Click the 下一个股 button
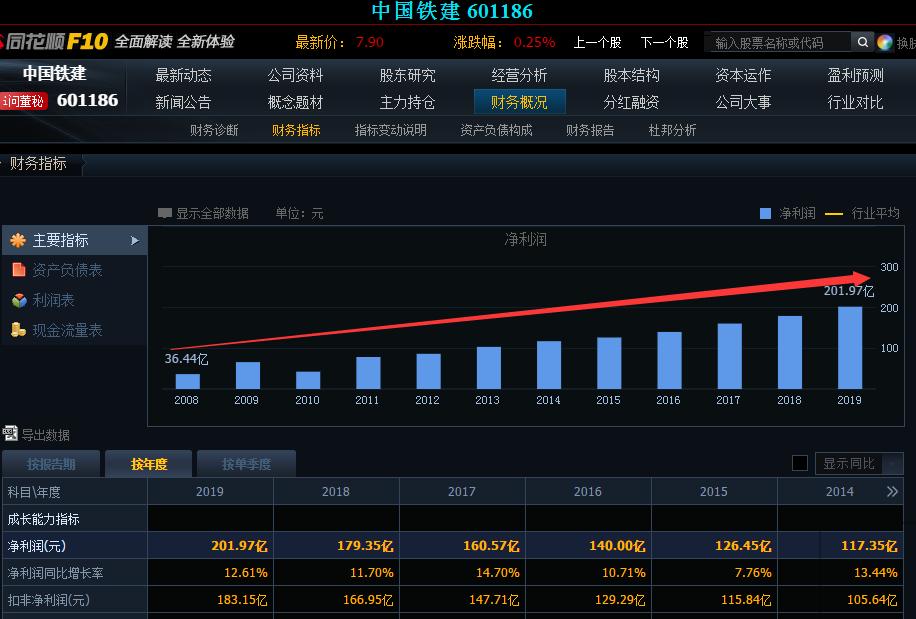This screenshot has width=916, height=619. (x=662, y=43)
